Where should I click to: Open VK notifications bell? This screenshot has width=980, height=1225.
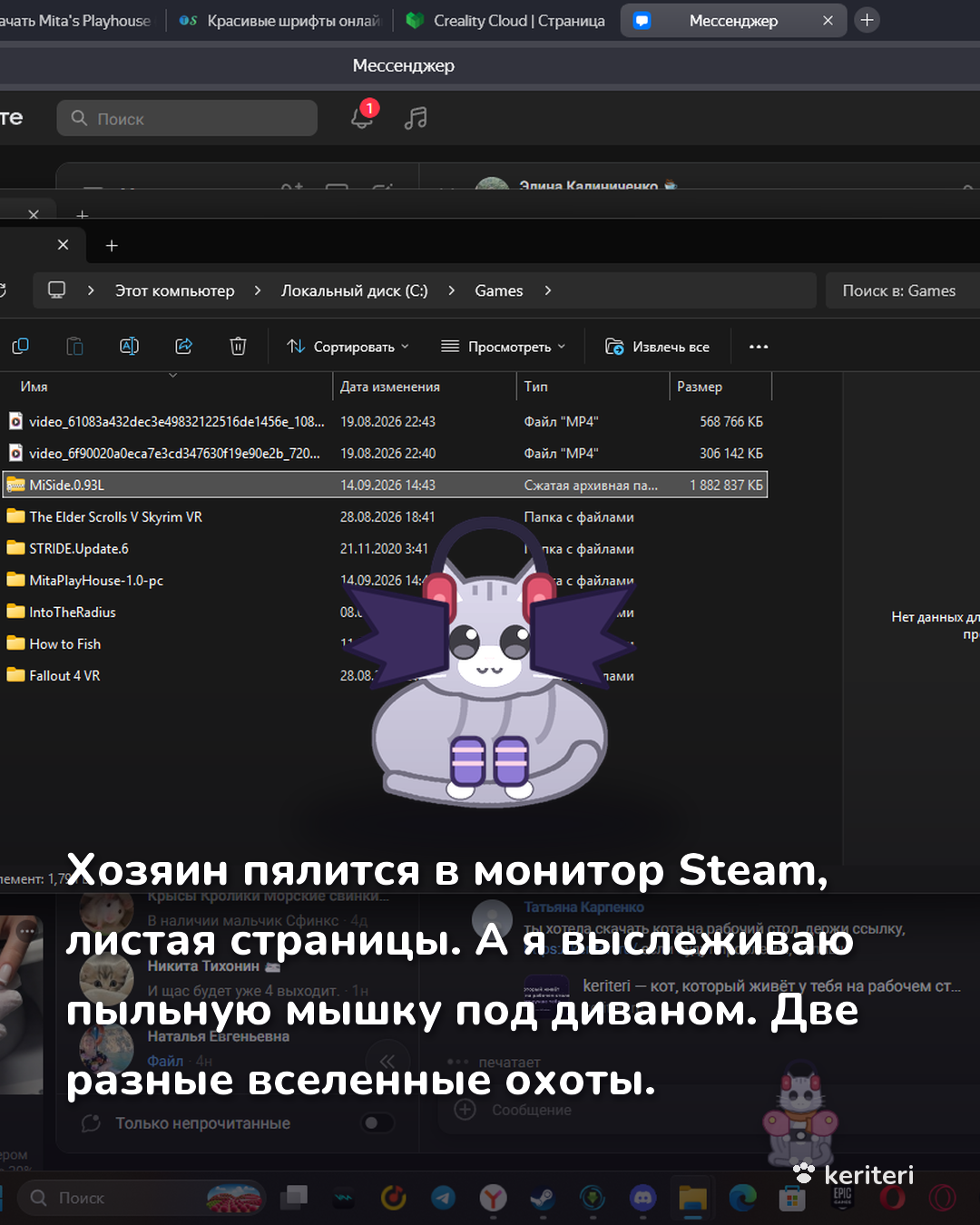point(362,117)
